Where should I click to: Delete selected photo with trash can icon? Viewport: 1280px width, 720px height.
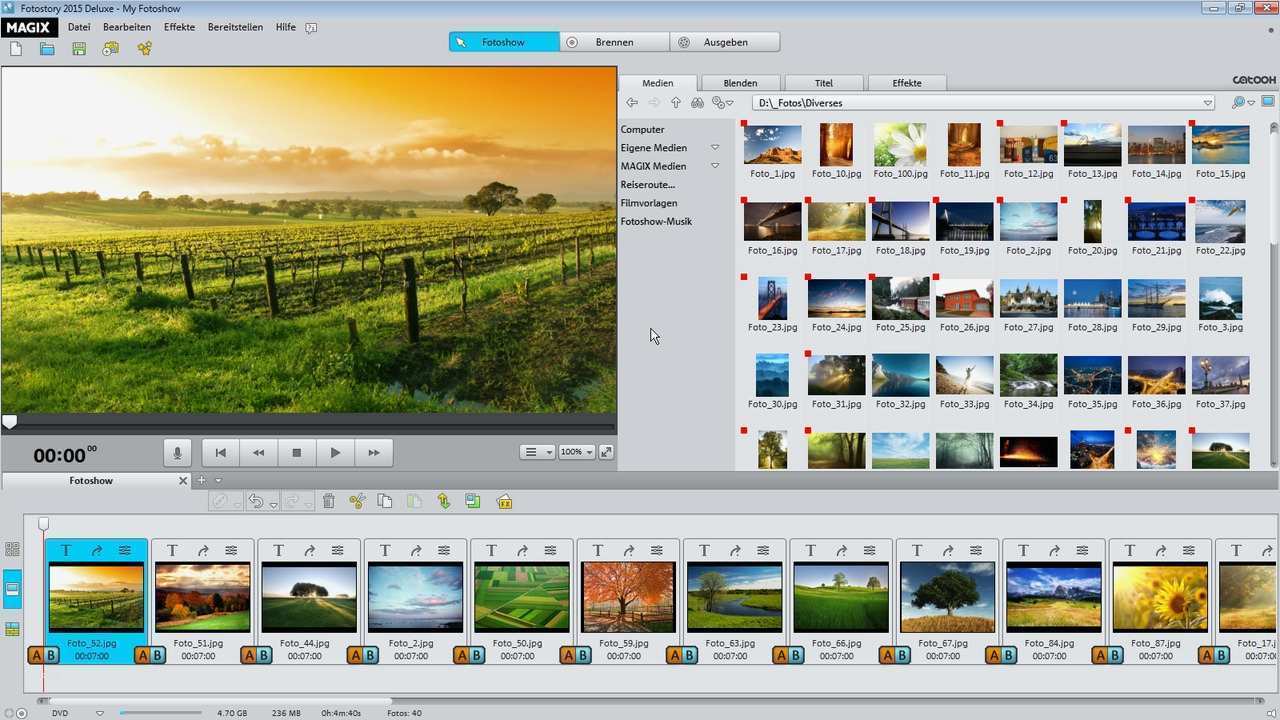pos(328,502)
